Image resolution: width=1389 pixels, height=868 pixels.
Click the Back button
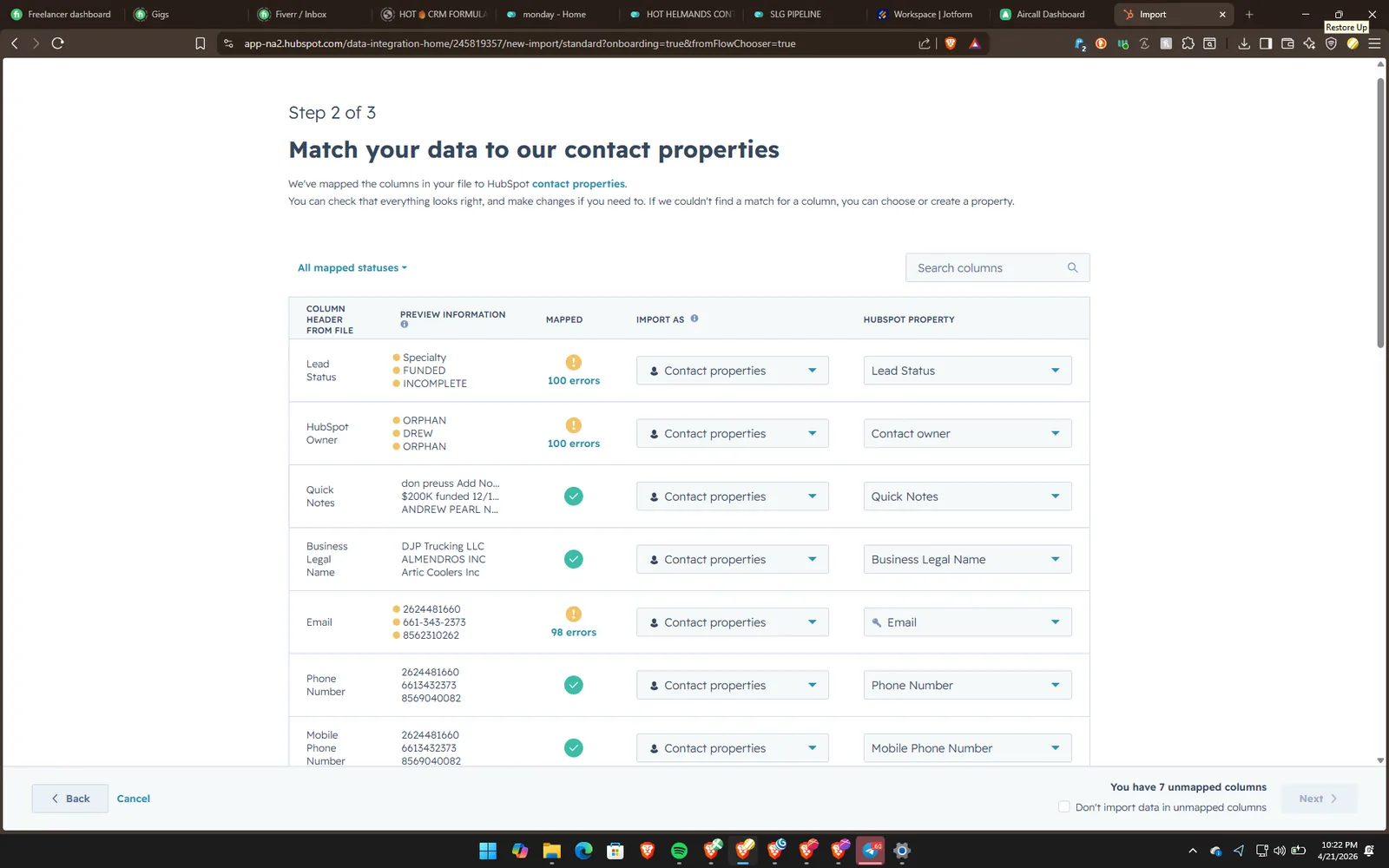click(x=70, y=799)
